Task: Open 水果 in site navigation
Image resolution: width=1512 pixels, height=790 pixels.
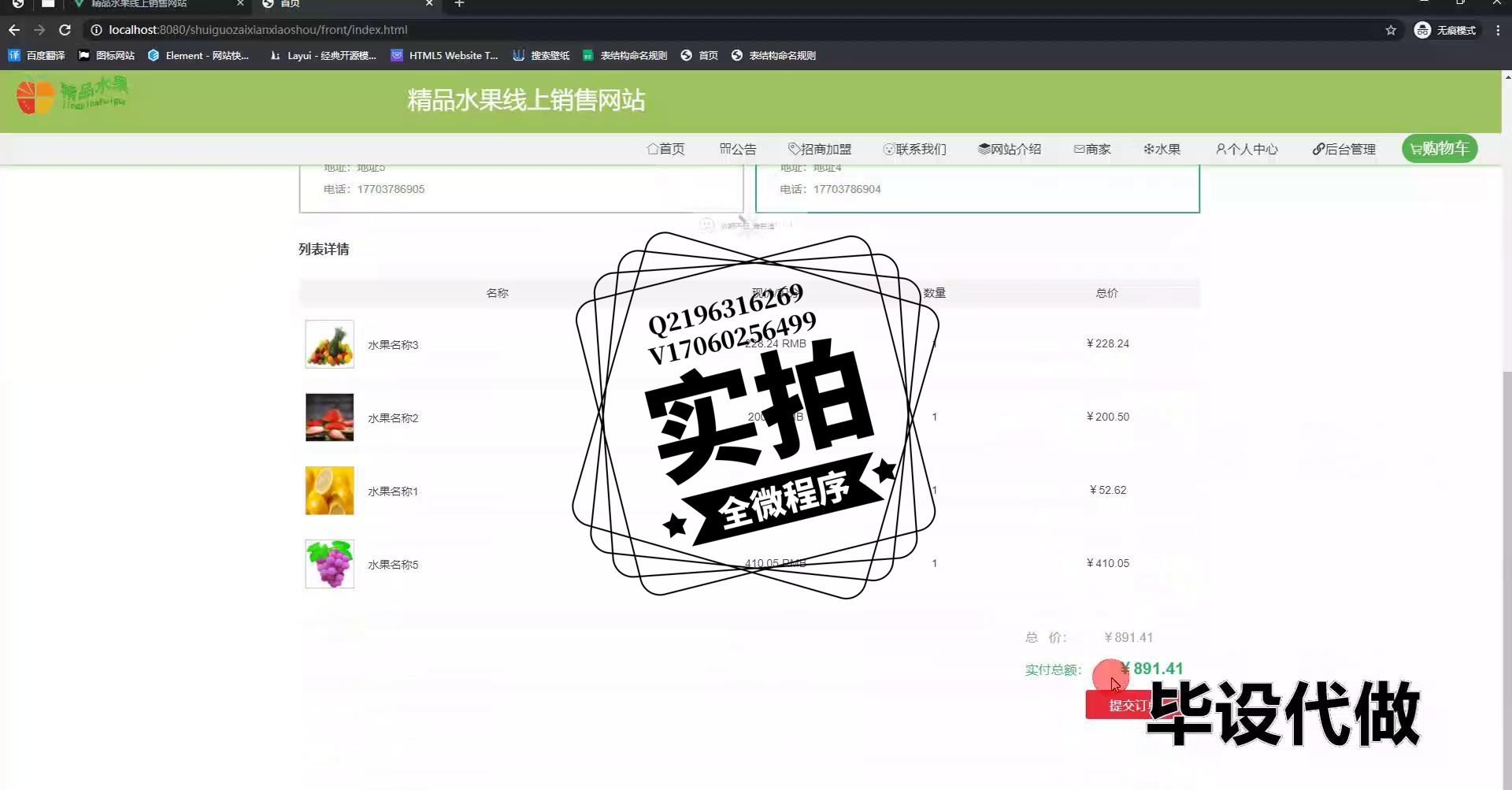Action: tap(1162, 149)
